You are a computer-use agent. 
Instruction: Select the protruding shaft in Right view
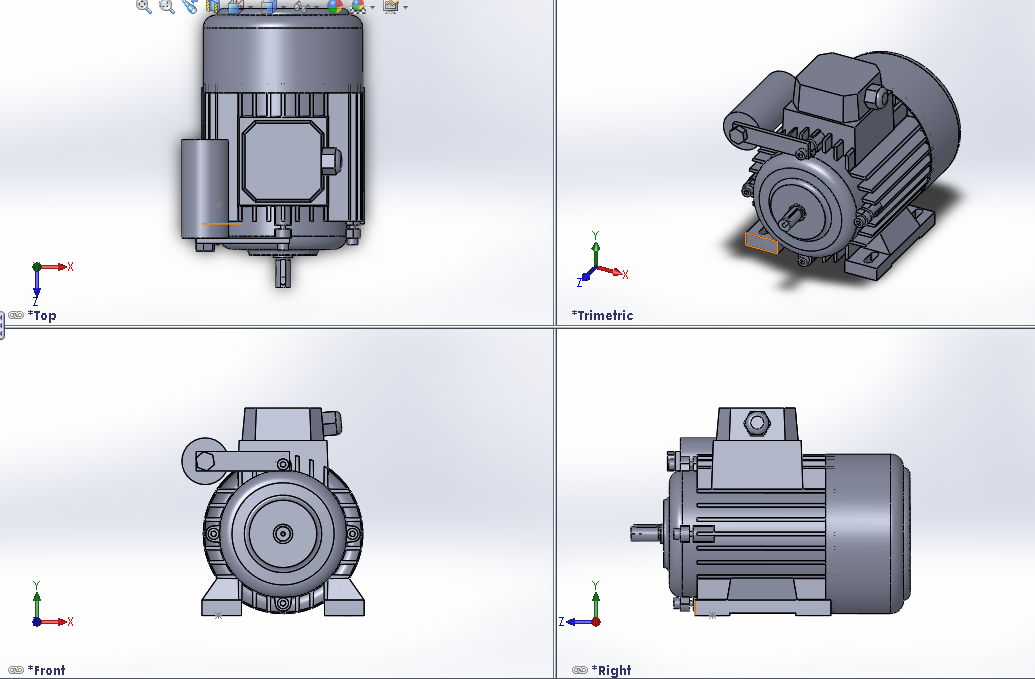point(647,533)
